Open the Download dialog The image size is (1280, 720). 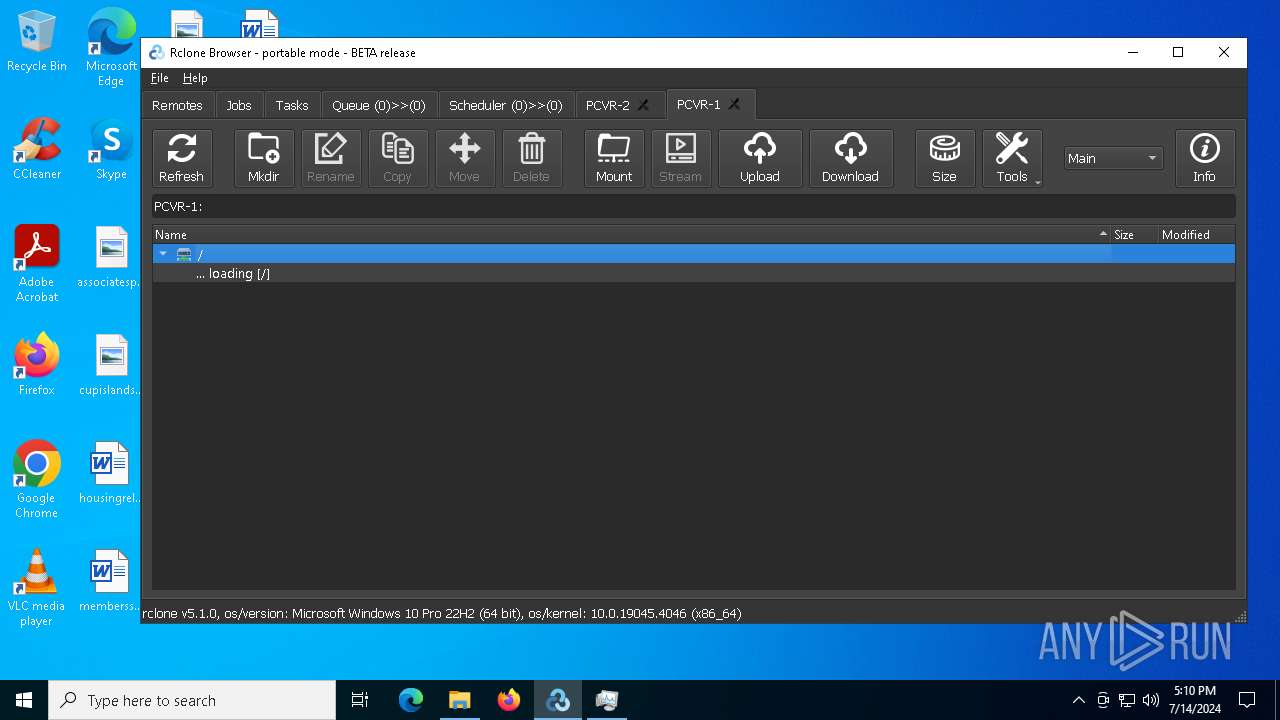[x=851, y=158]
